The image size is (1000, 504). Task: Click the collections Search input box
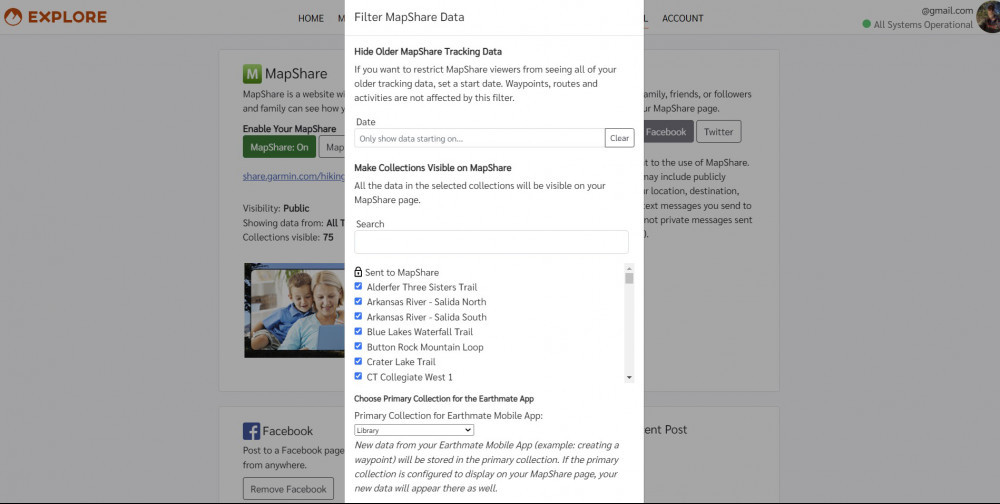coord(491,242)
